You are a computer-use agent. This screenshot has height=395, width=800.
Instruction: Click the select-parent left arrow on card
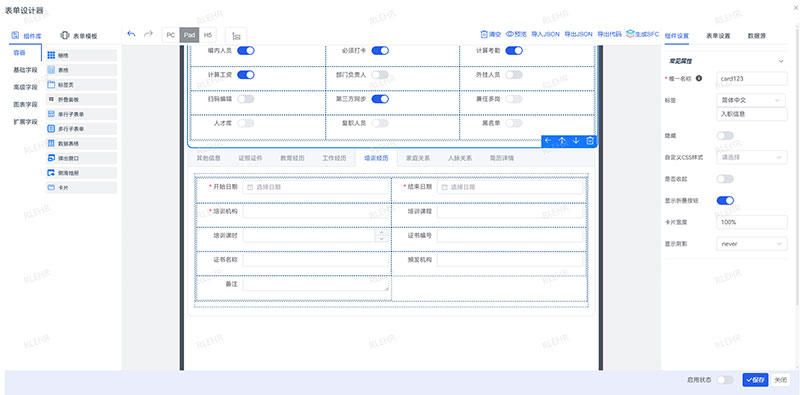click(548, 141)
